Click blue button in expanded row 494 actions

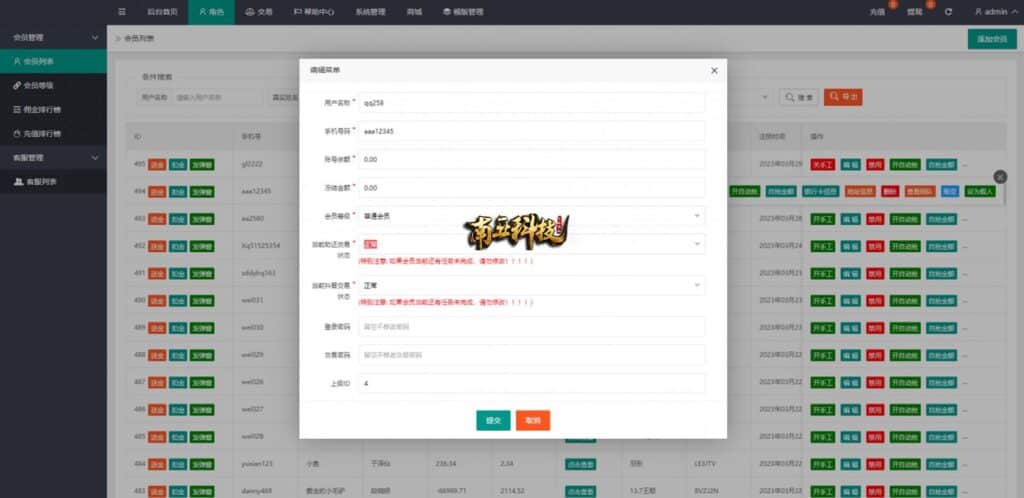click(950, 191)
